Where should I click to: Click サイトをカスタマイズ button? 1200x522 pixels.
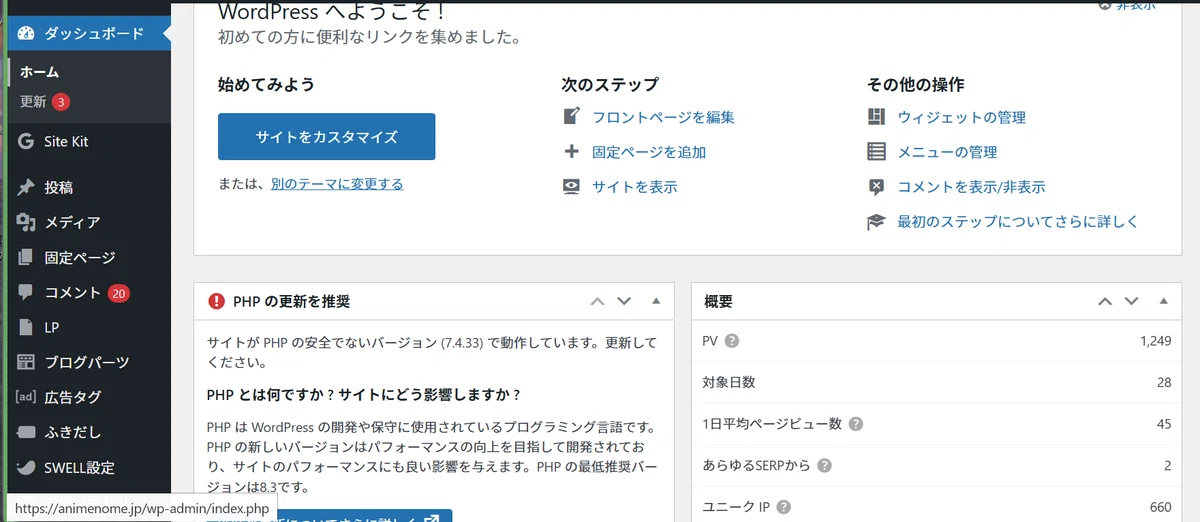(x=326, y=137)
